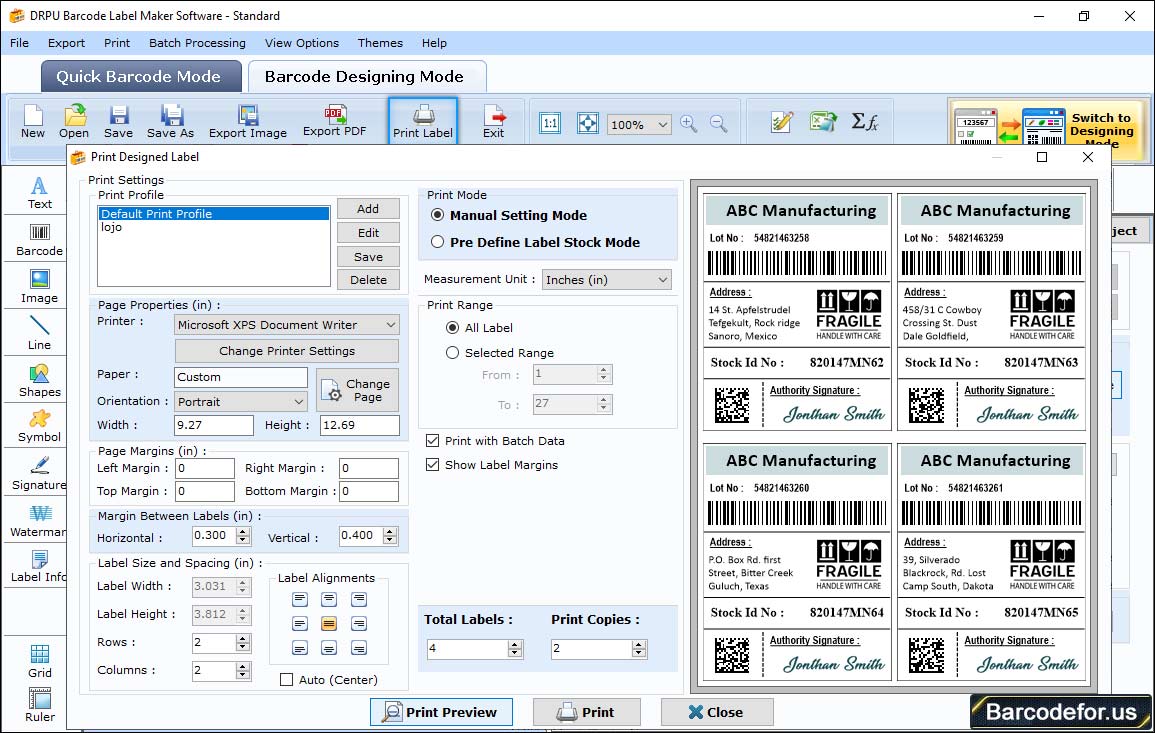Click the sigma formula icon
Image resolution: width=1155 pixels, height=733 pixels.
coord(864,122)
